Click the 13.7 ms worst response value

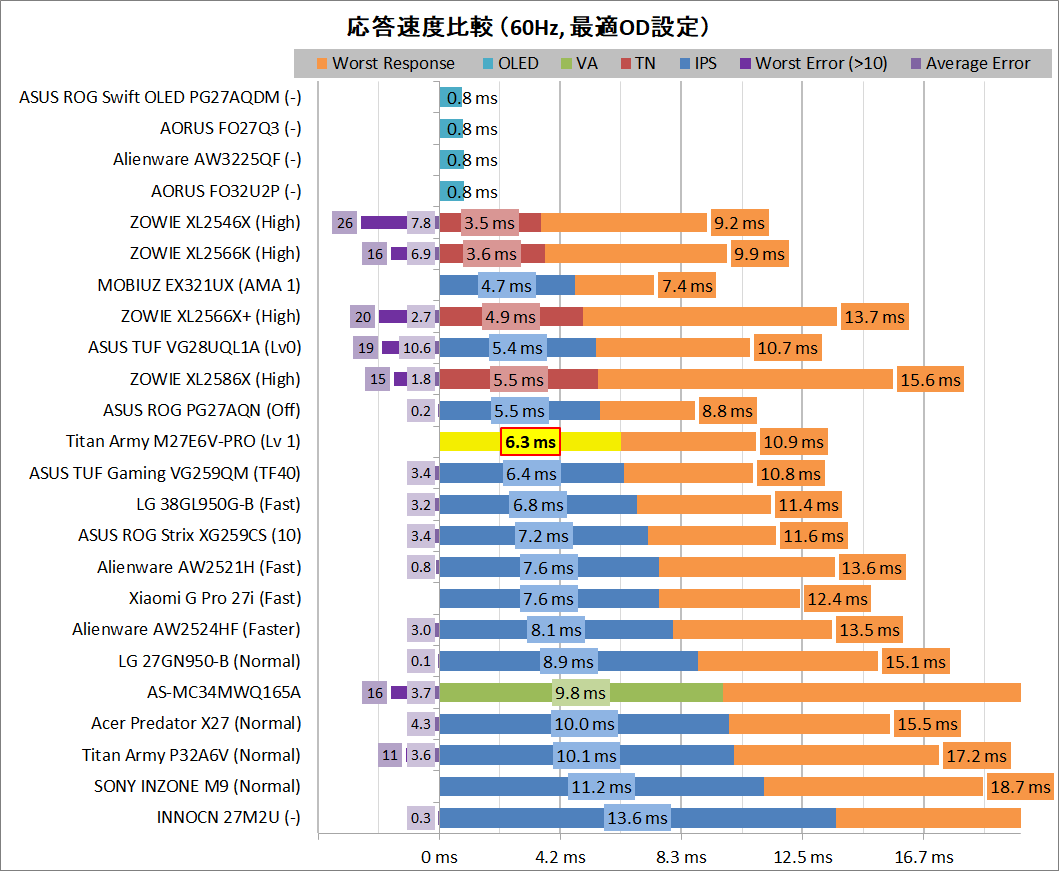click(x=875, y=317)
